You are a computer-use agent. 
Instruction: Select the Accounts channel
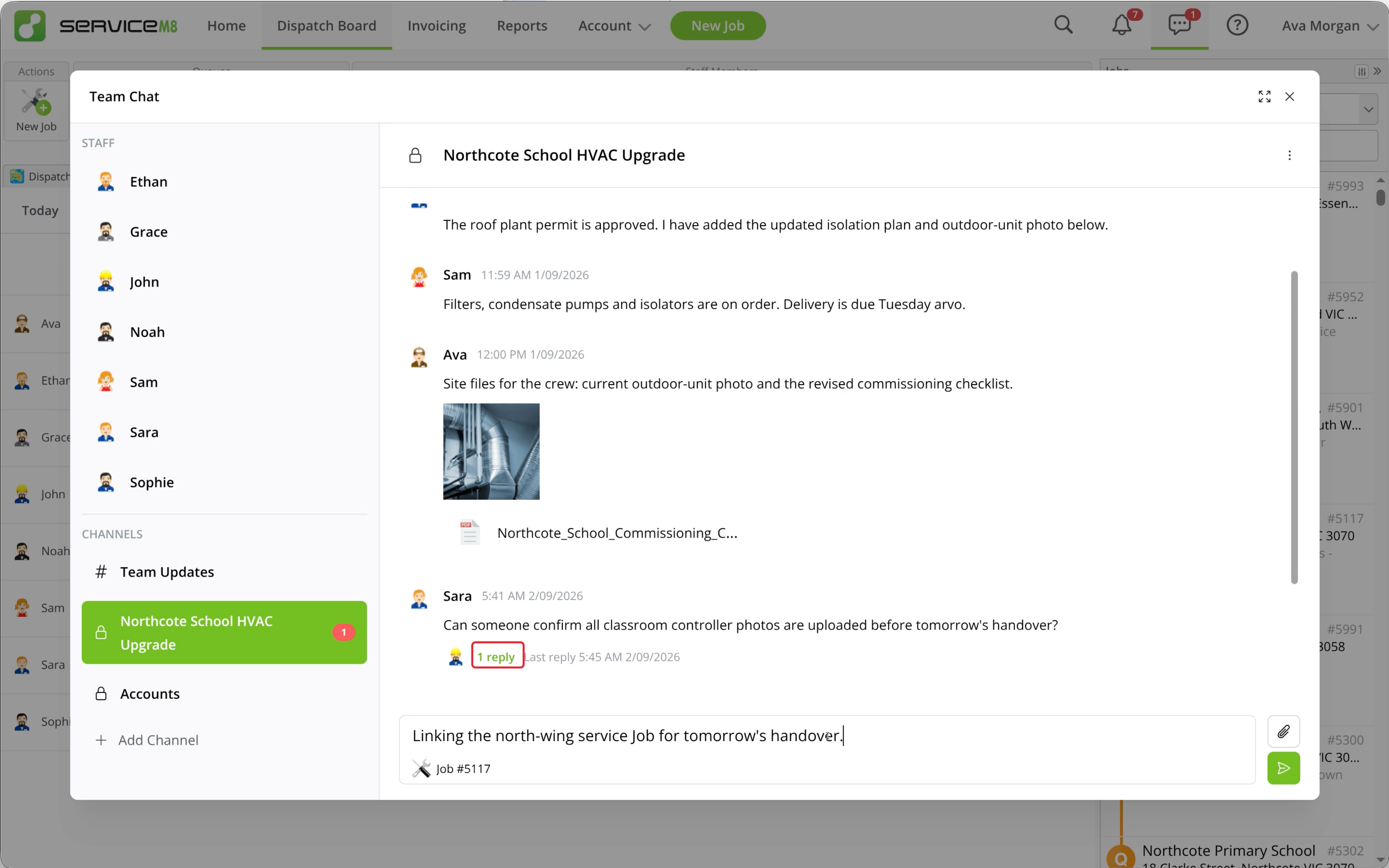tap(224, 694)
